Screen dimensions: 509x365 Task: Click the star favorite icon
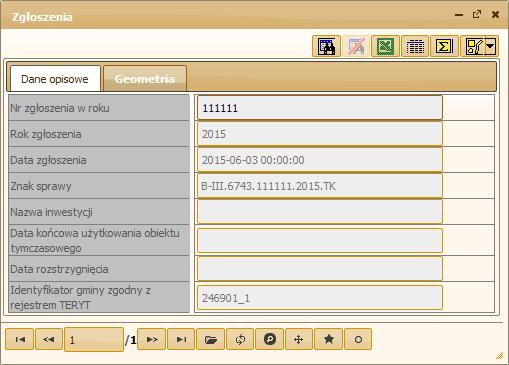[x=329, y=339]
